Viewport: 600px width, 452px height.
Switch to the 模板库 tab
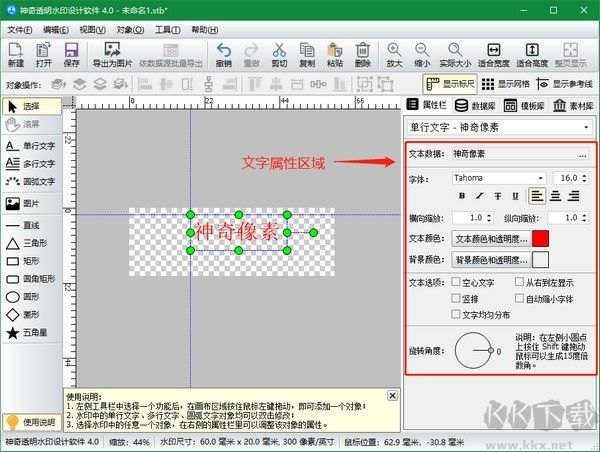point(524,105)
